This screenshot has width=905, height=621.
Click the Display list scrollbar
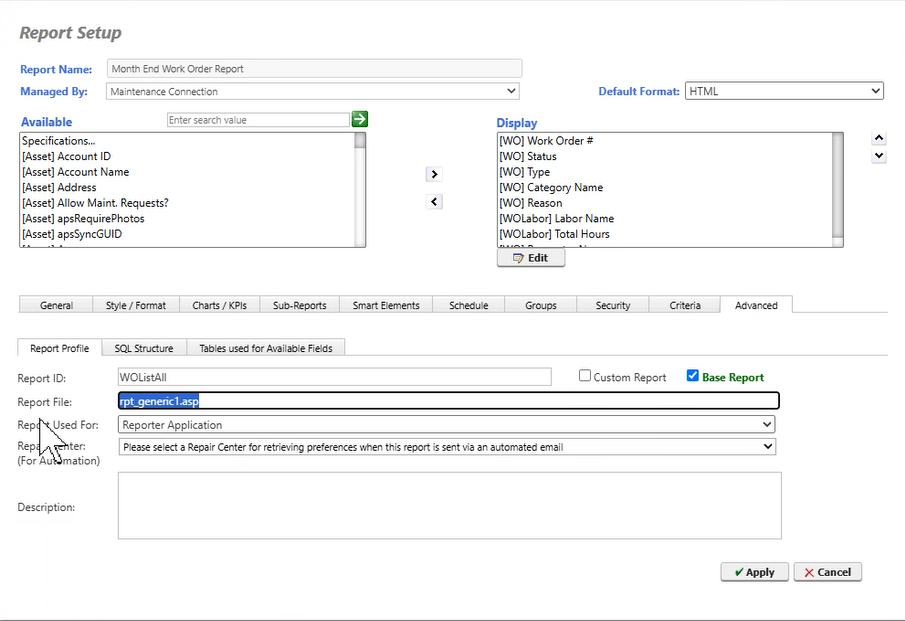coord(837,190)
